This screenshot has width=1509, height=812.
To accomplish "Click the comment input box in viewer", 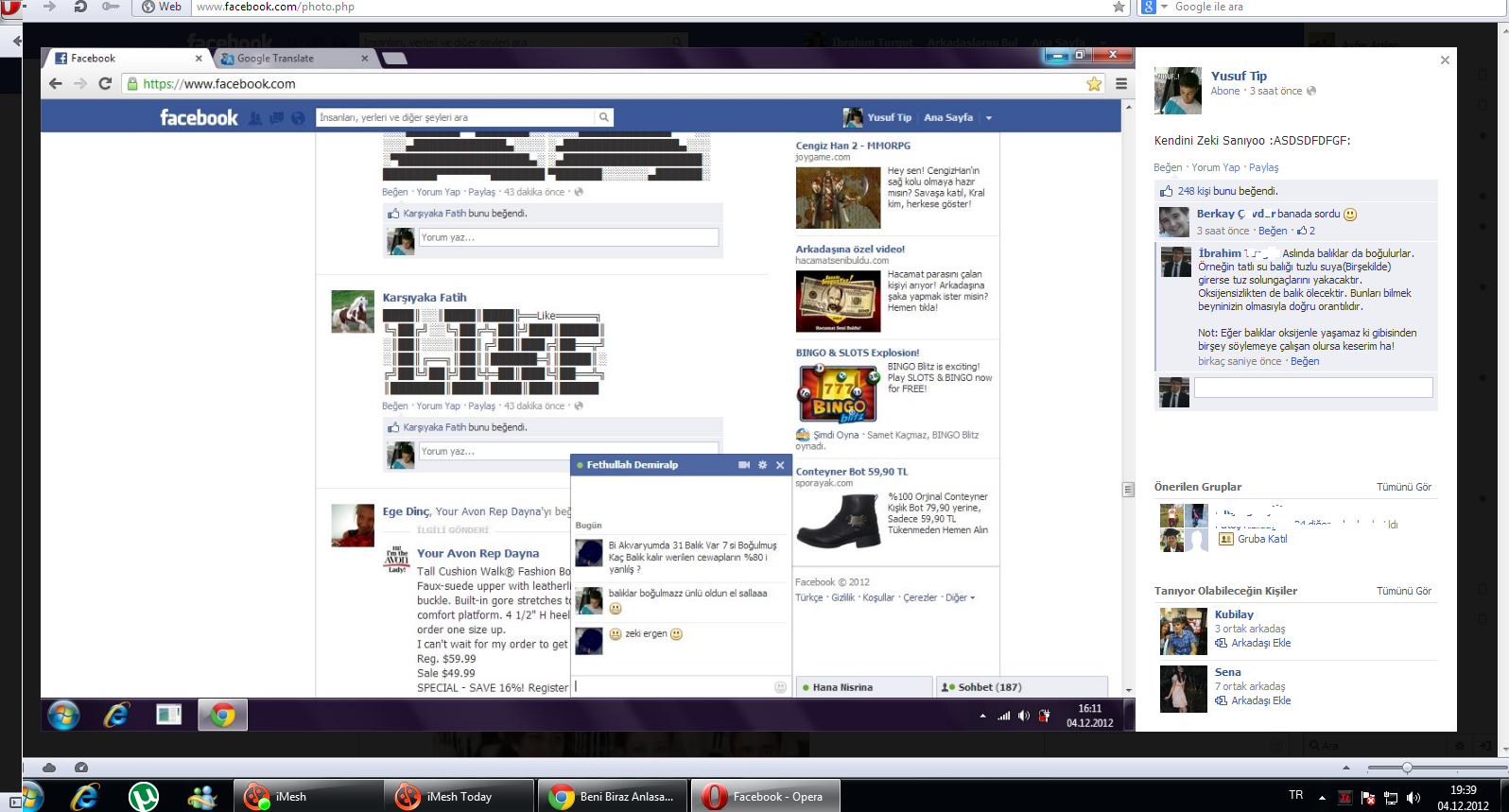I will tap(1313, 388).
